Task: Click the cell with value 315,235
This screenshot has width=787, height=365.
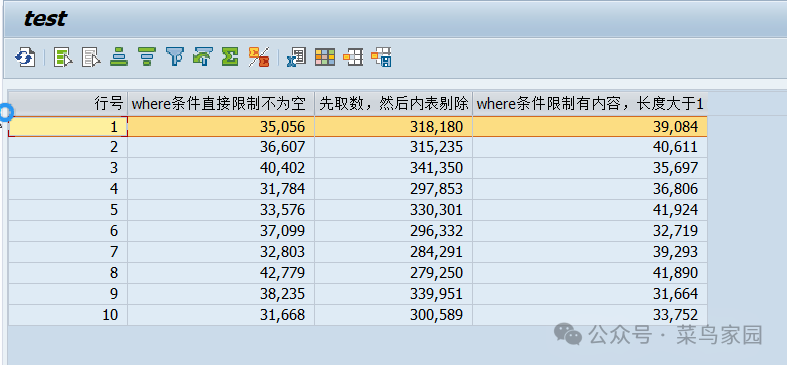Action: 394,147
